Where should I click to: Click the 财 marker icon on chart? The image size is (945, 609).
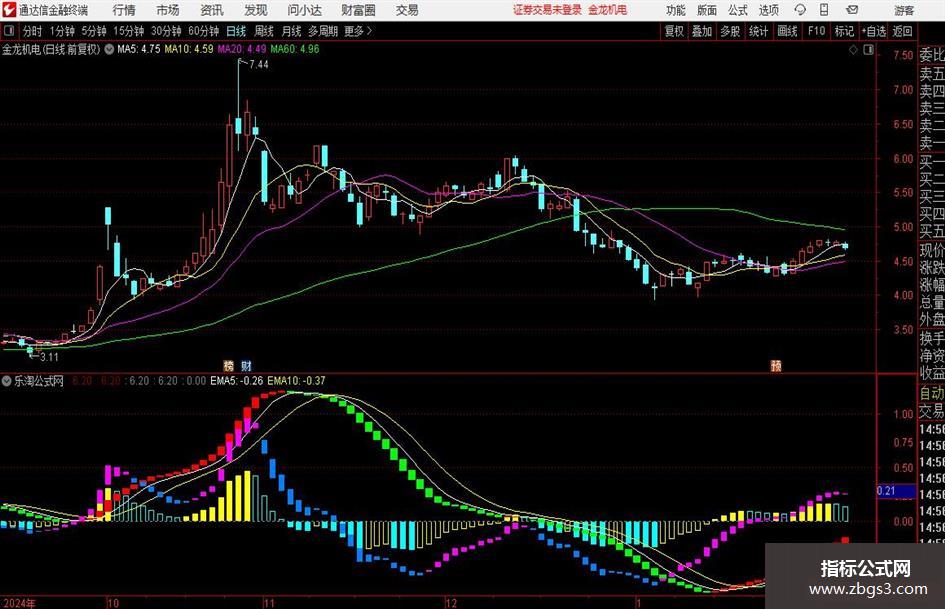246,365
